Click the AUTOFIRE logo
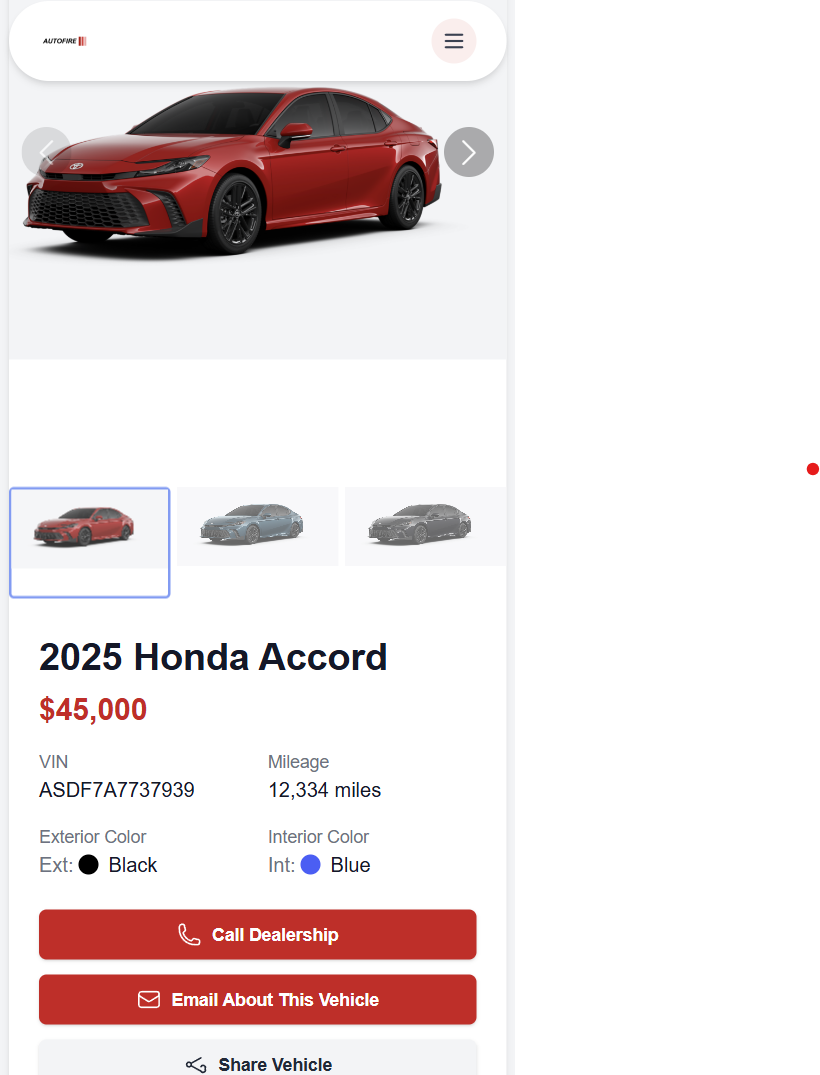The image size is (820, 1075). point(64,41)
